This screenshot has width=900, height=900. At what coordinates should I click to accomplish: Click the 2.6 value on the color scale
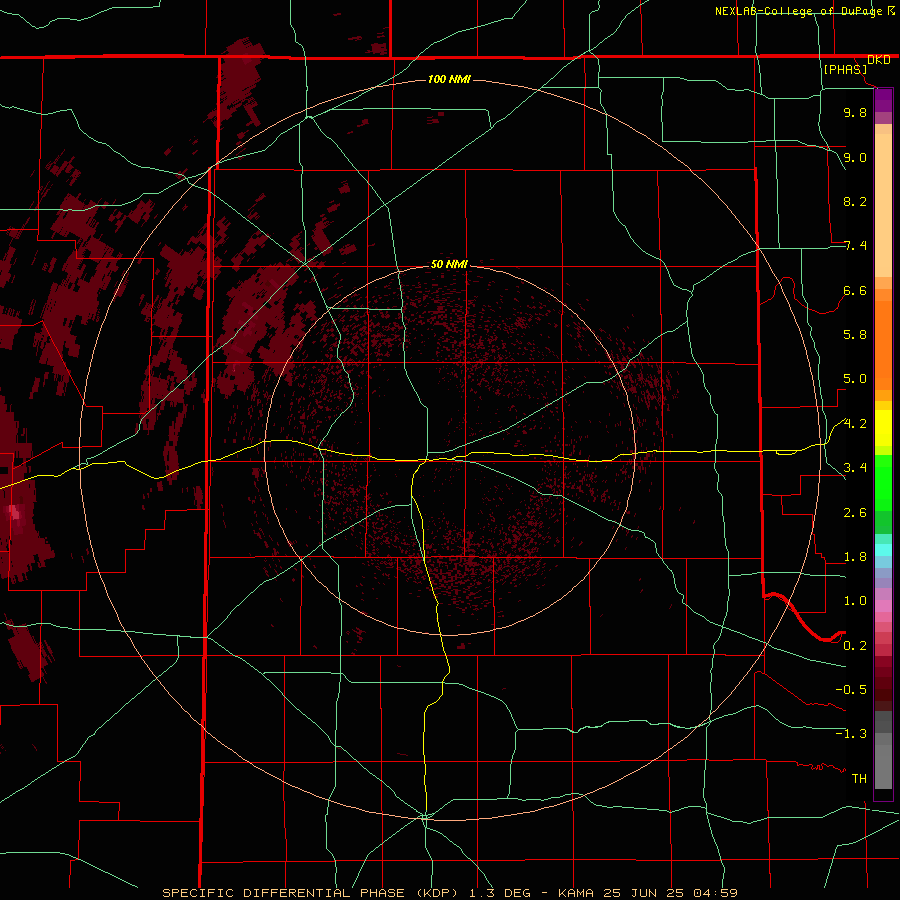pos(855,513)
